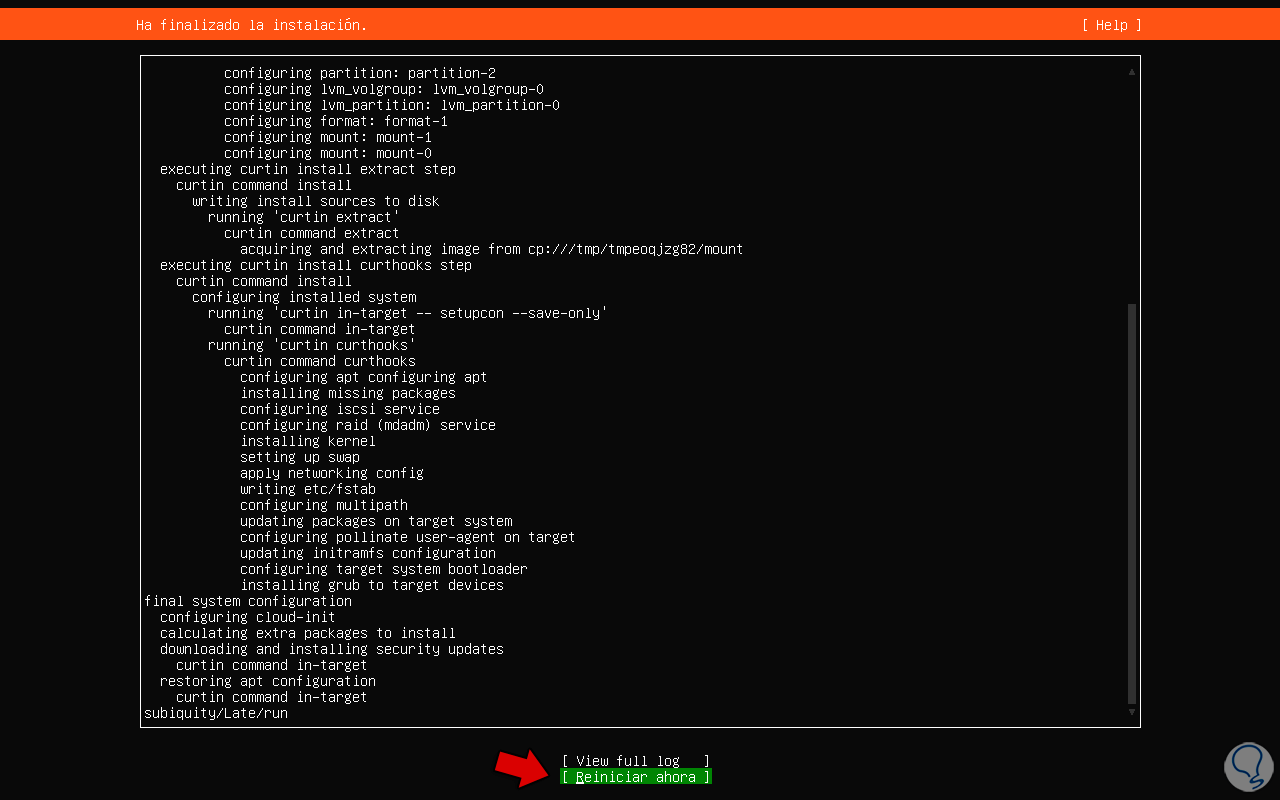Click the 'configuring installed system' line
Screen dimensions: 1280x800
(x=304, y=297)
